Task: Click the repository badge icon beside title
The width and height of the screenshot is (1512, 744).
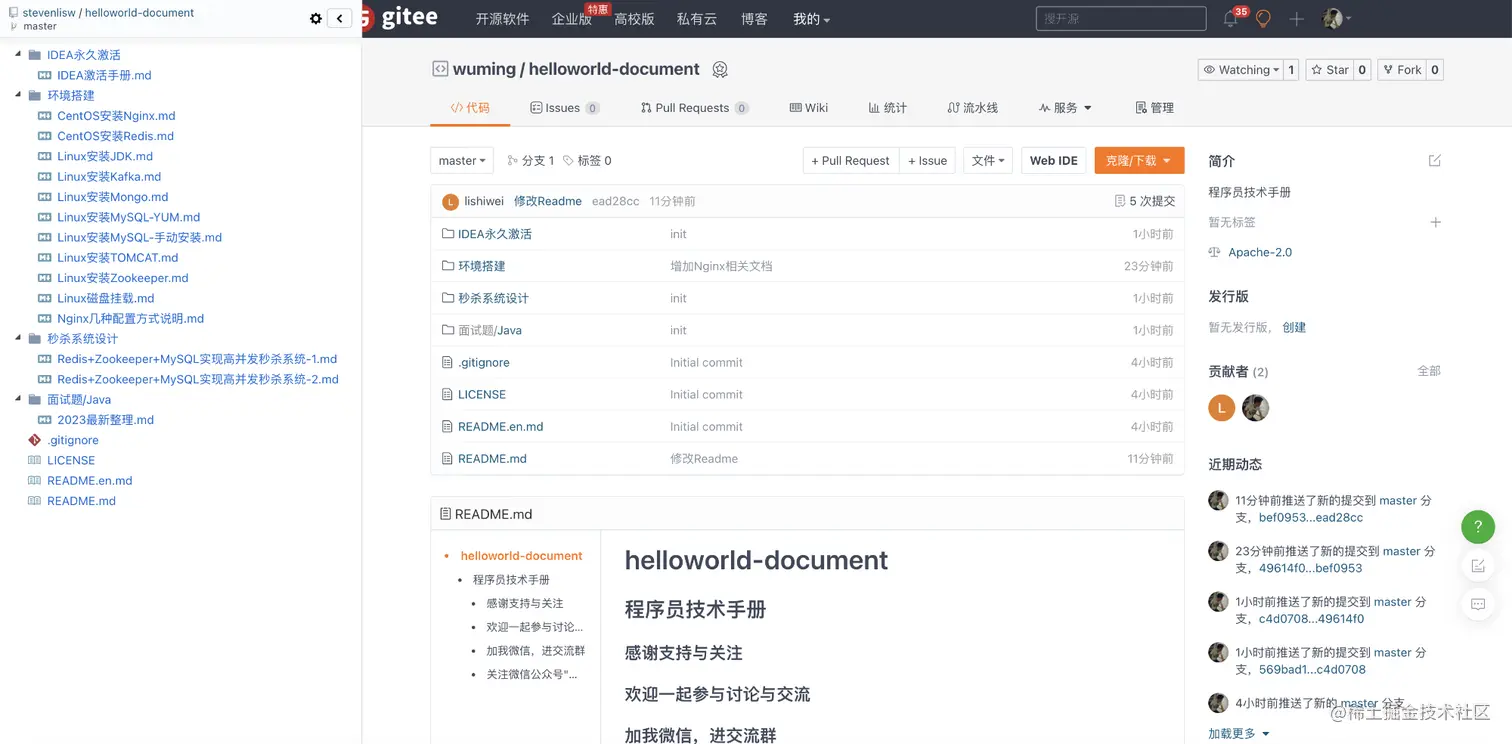Action: point(720,70)
